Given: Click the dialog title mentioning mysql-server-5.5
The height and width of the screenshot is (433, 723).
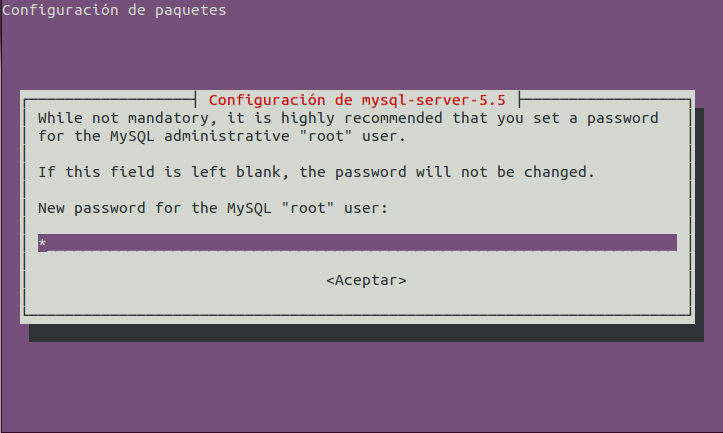Looking at the screenshot, I should (357, 100).
